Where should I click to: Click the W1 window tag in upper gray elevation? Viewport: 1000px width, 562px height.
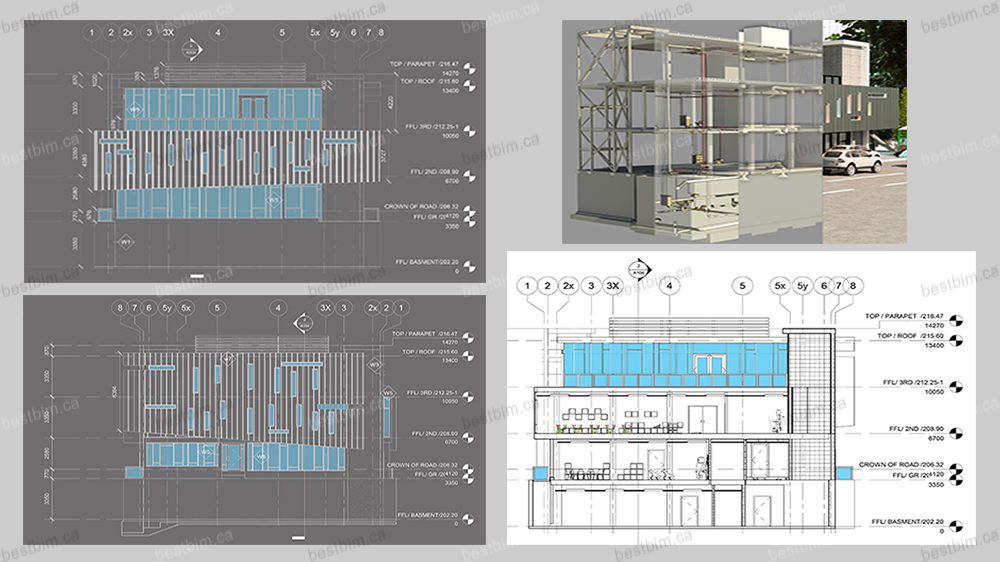pos(126,242)
